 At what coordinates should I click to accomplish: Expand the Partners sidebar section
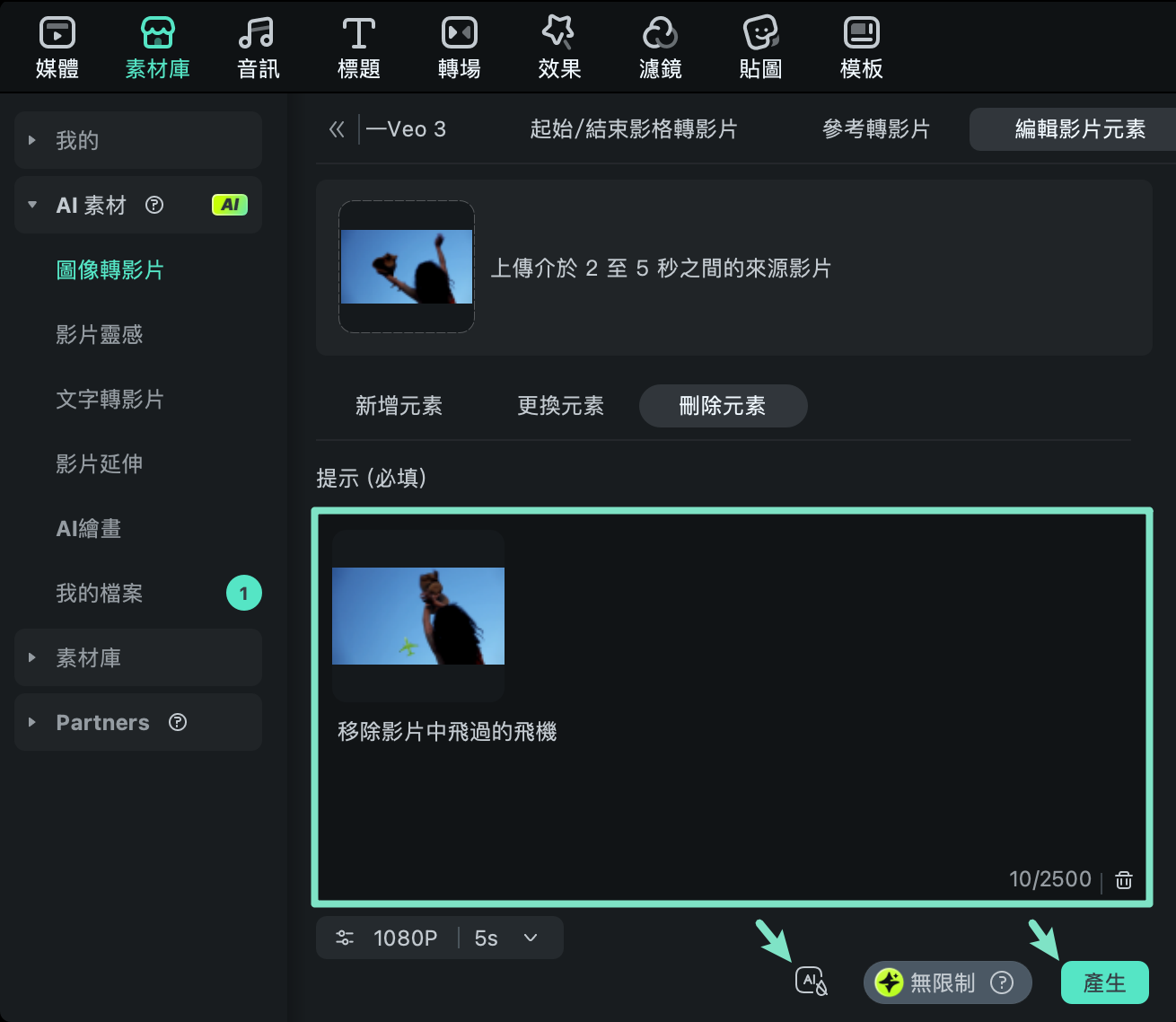tap(102, 722)
